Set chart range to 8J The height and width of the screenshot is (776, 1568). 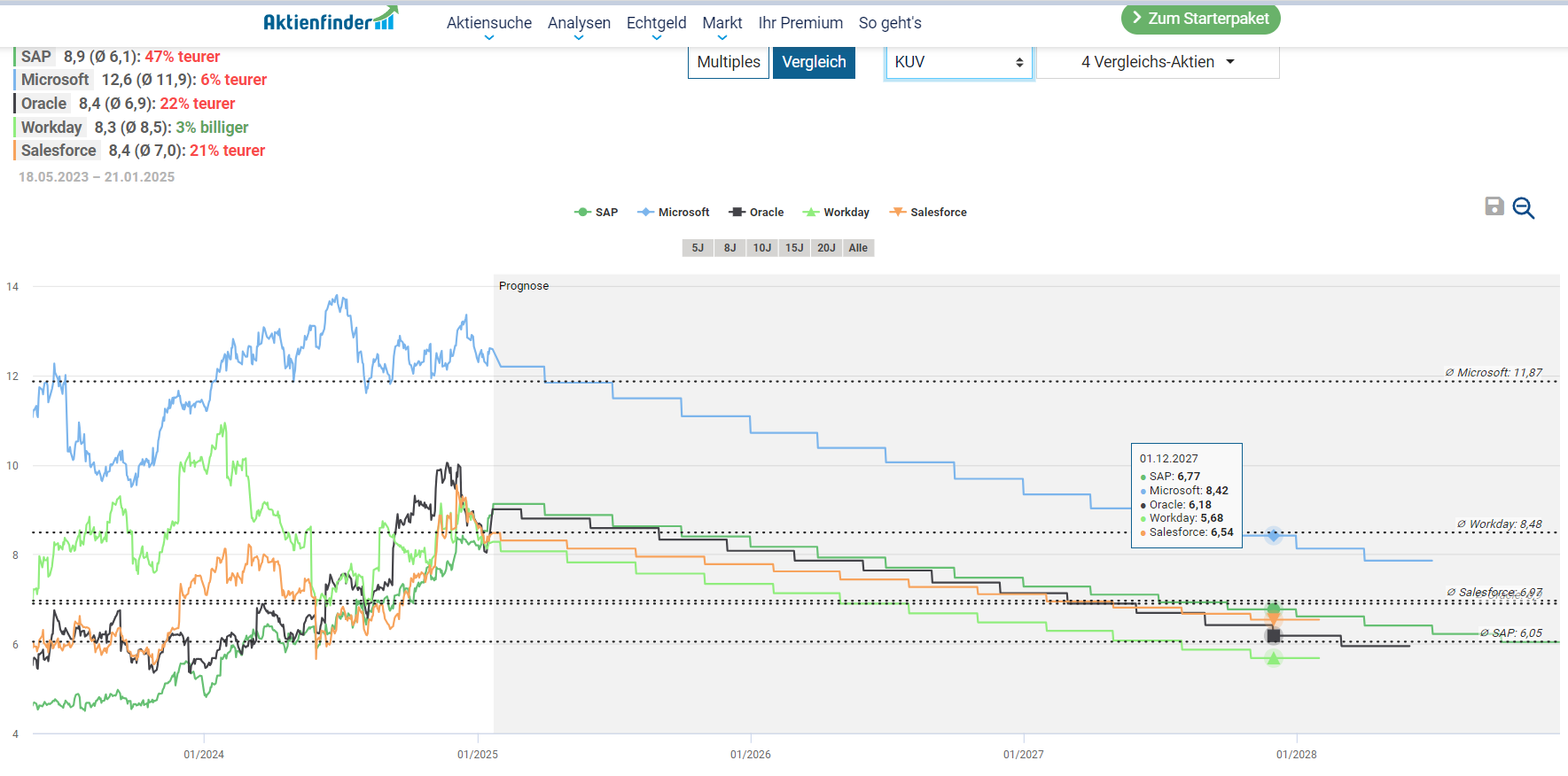click(x=729, y=248)
